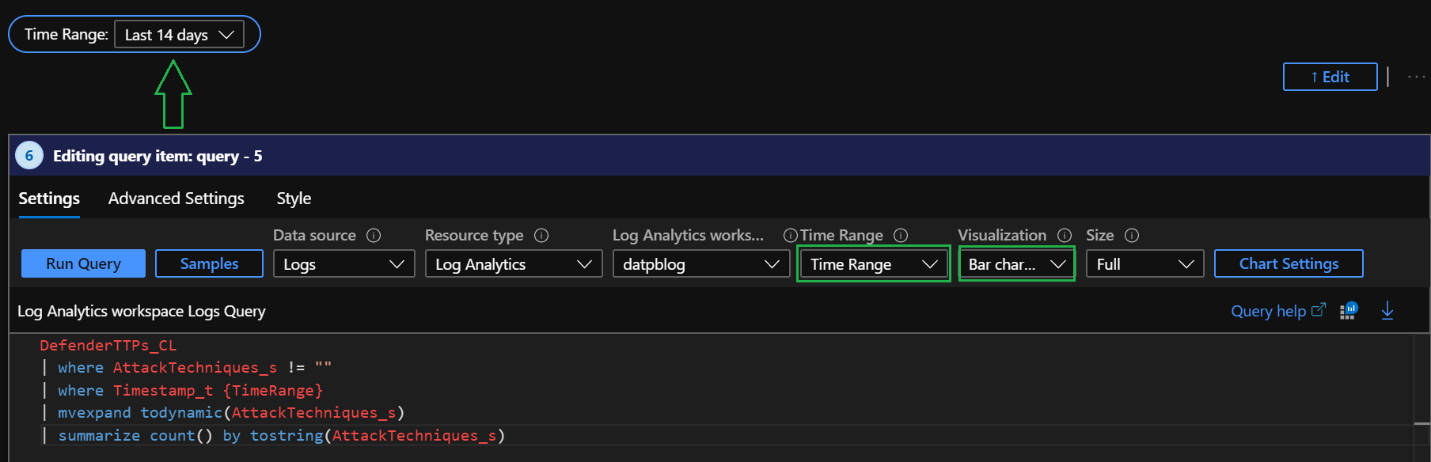
Task: Expand the Data source Logs dropdown
Action: pos(343,265)
